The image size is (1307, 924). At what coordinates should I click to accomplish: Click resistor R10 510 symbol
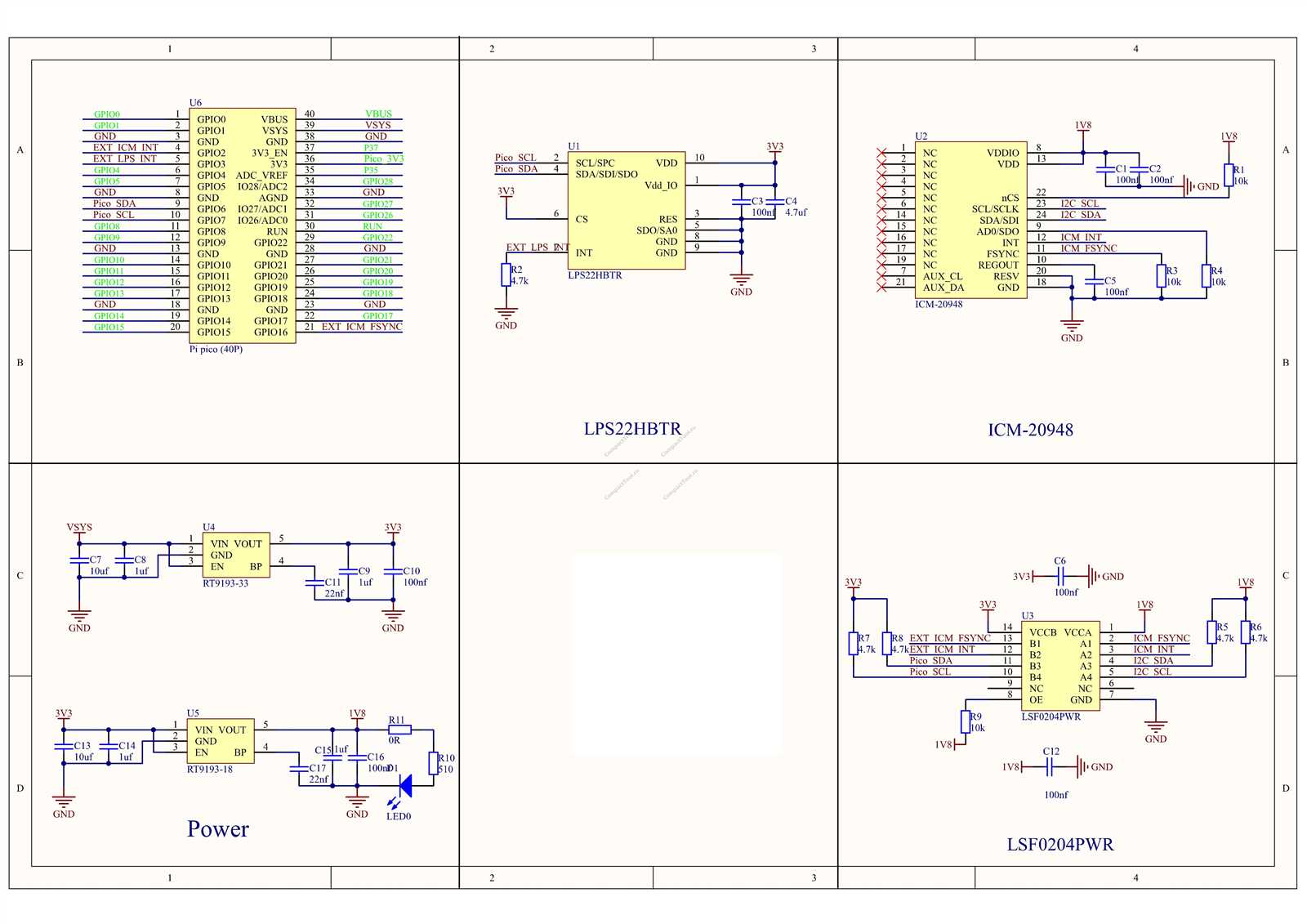434,763
